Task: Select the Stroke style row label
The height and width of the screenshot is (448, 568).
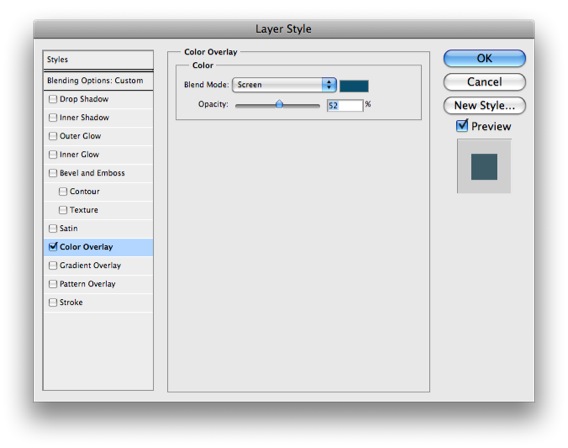Action: pos(71,302)
